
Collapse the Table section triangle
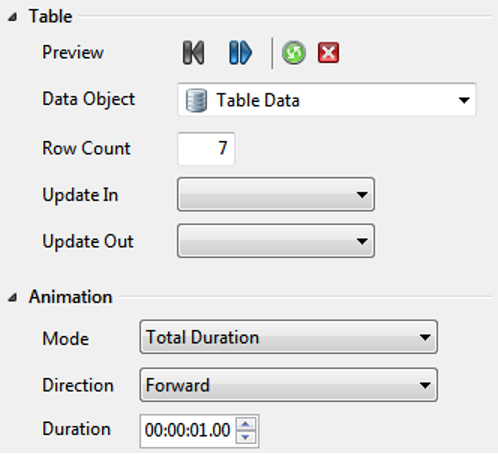point(13,17)
